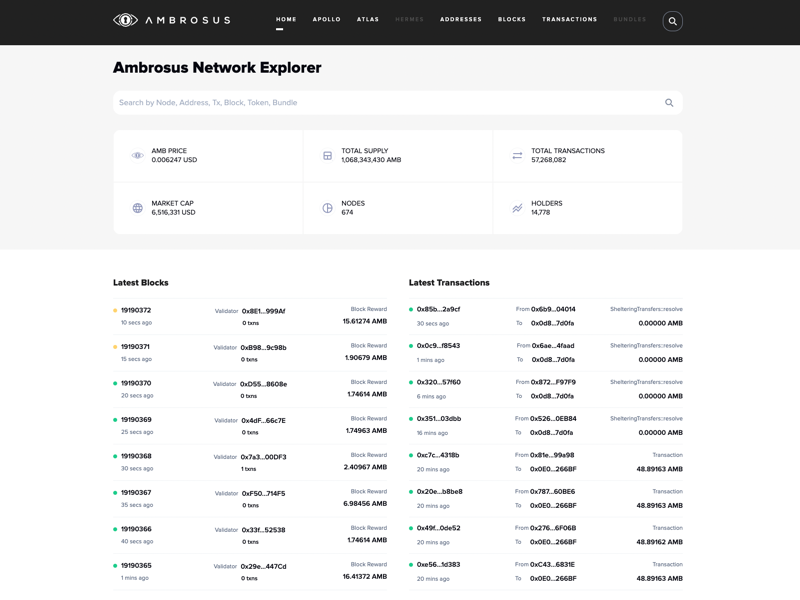The width and height of the screenshot is (800, 600).
Task: Click magnifier icon inside search field
Action: [669, 103]
